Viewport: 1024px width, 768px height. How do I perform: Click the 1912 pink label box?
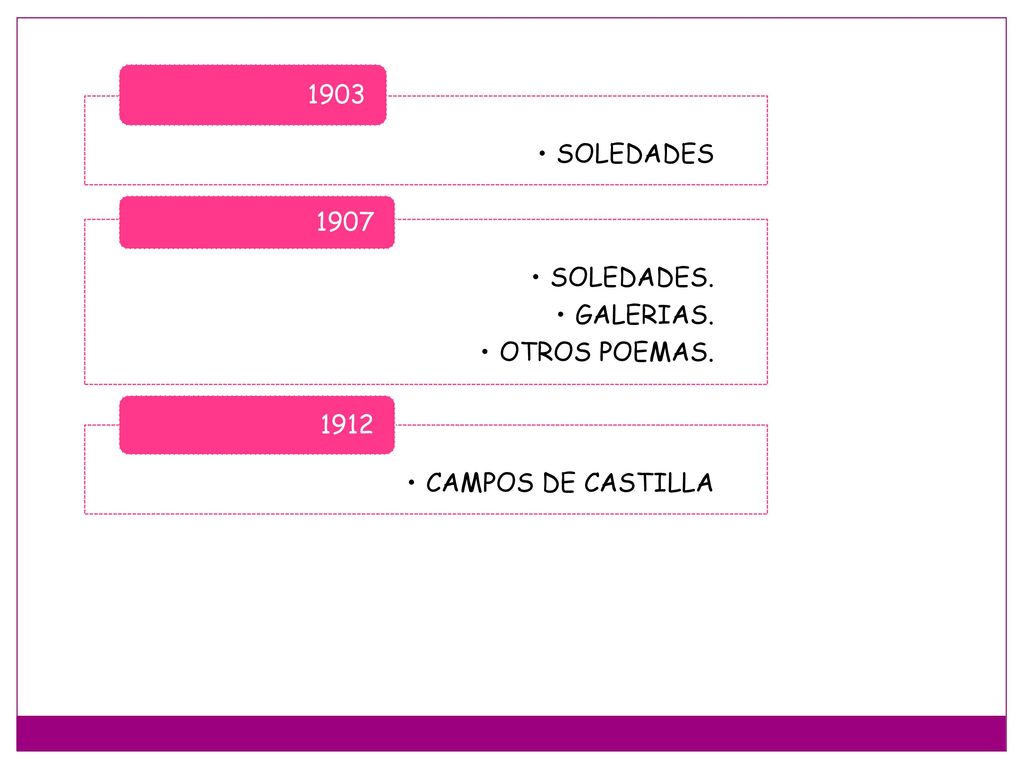pyautogui.click(x=257, y=424)
